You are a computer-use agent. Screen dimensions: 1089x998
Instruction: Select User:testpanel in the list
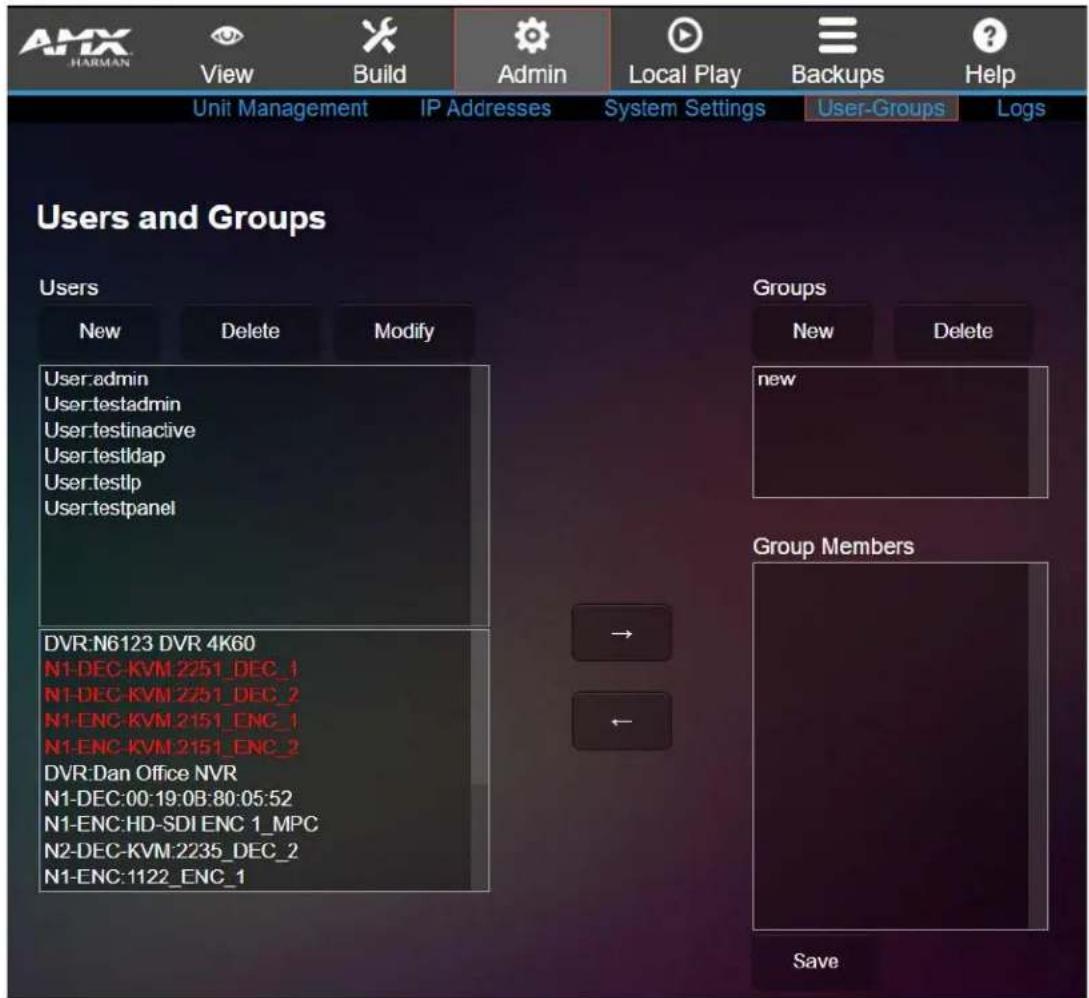[x=256, y=508]
